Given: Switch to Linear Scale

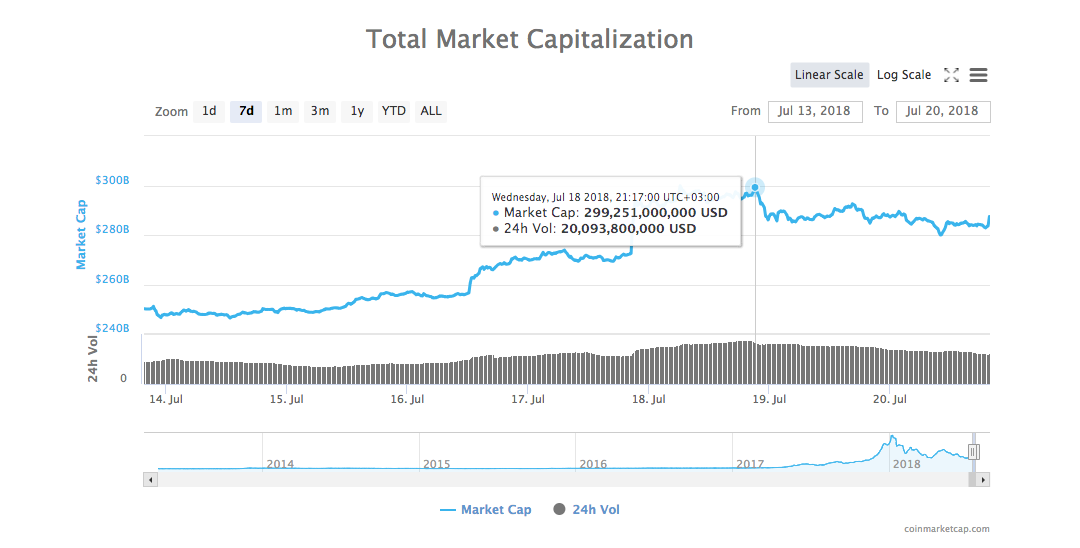Looking at the screenshot, I should 829,75.
